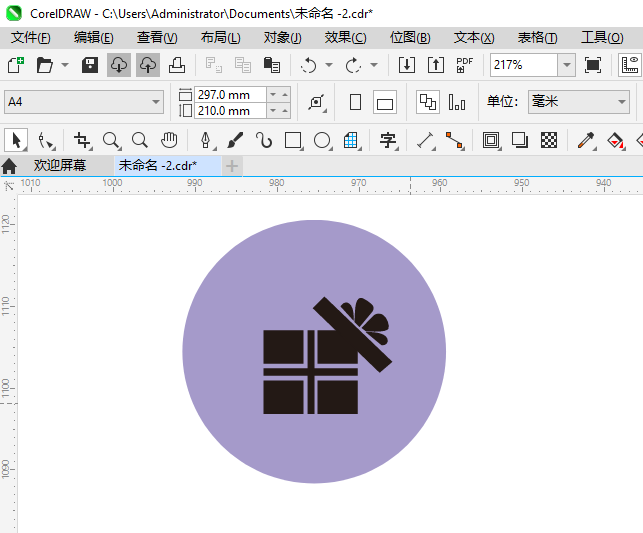Select the Graph paper tool
The width and height of the screenshot is (643, 533).
(x=351, y=141)
